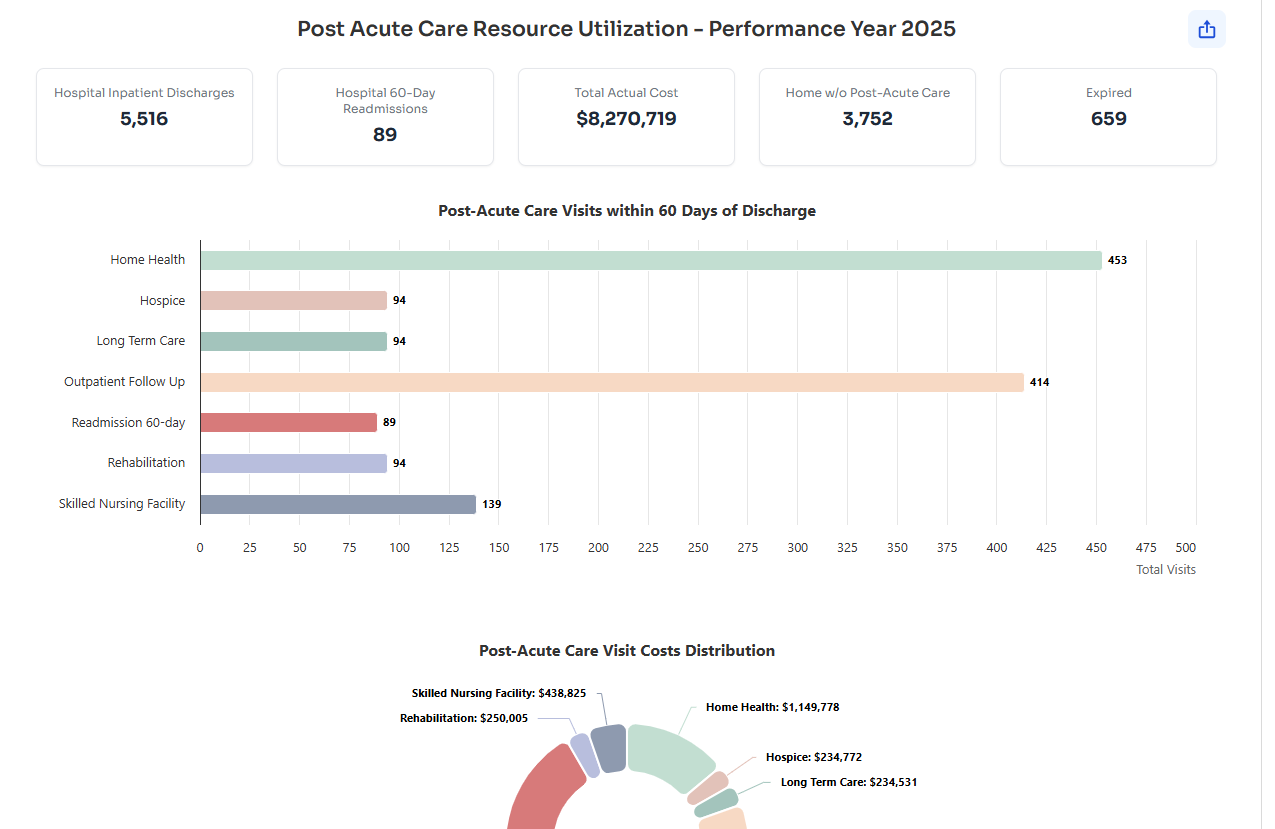Click the Readmission 60-day red bar
The height and width of the screenshot is (829, 1275).
[x=288, y=423]
